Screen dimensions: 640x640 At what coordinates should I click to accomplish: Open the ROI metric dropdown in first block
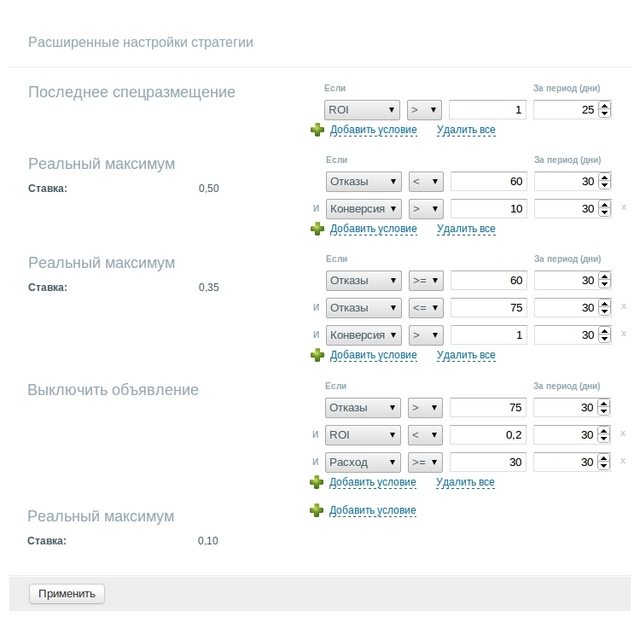(363, 110)
